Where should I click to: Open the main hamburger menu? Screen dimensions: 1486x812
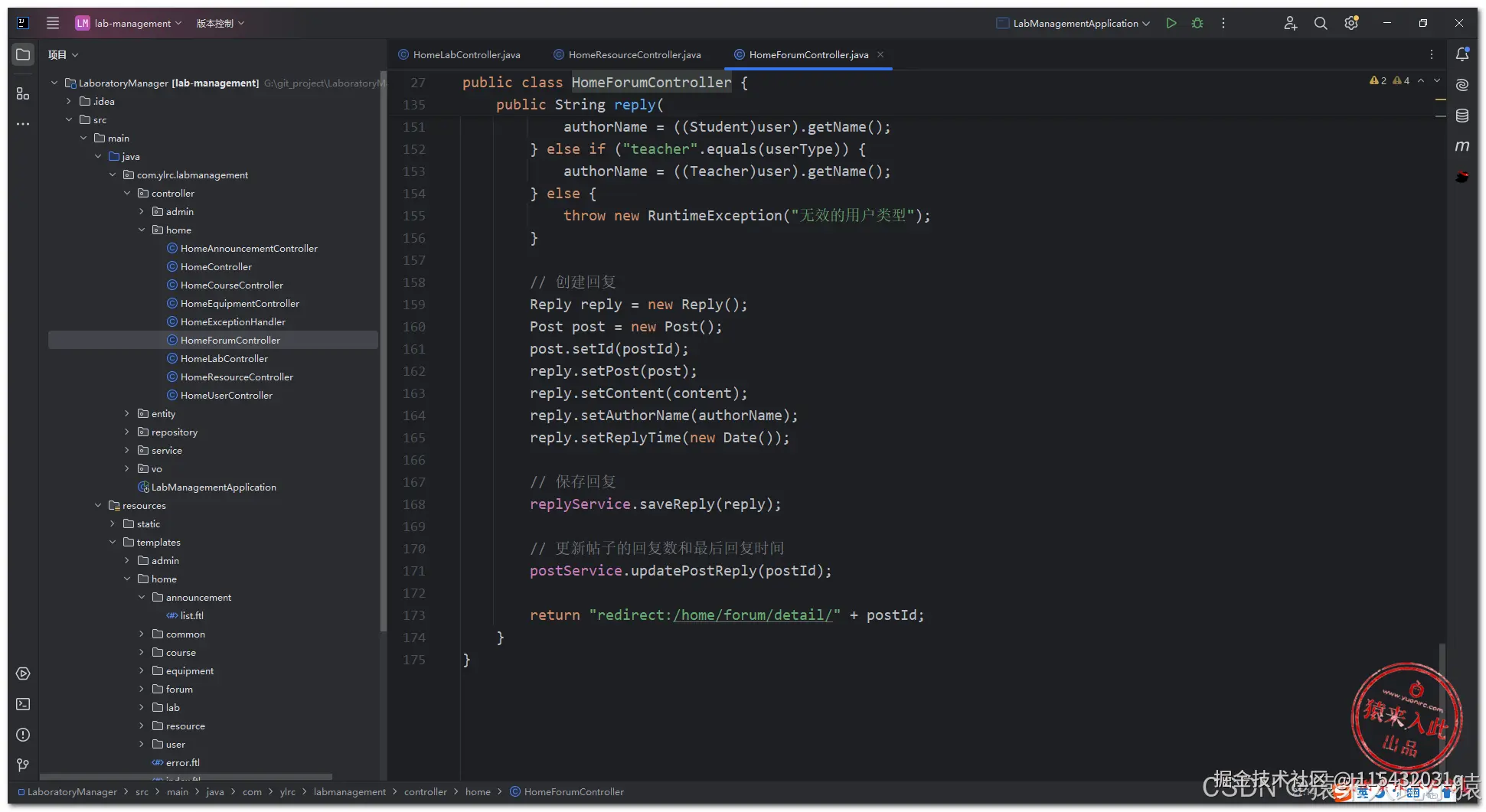[x=53, y=23]
